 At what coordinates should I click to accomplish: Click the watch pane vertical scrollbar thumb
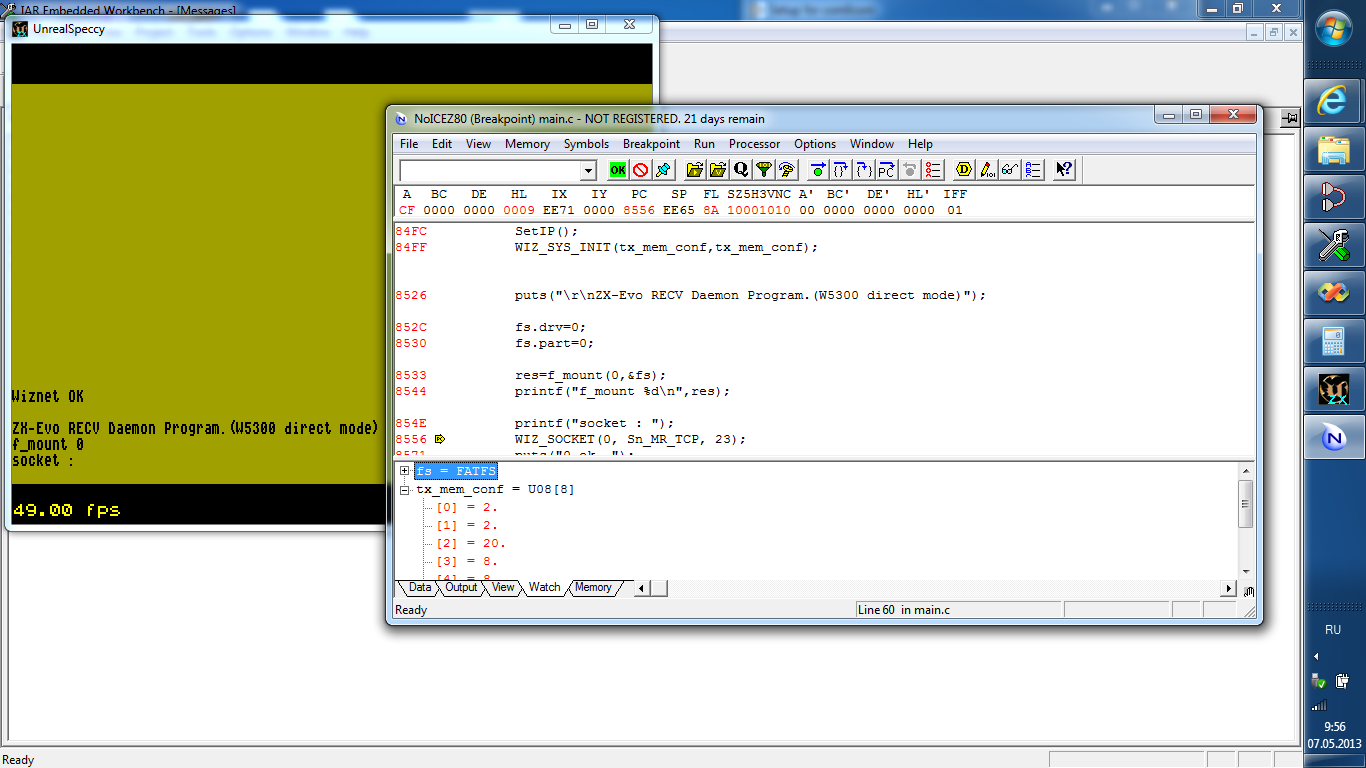[1245, 503]
